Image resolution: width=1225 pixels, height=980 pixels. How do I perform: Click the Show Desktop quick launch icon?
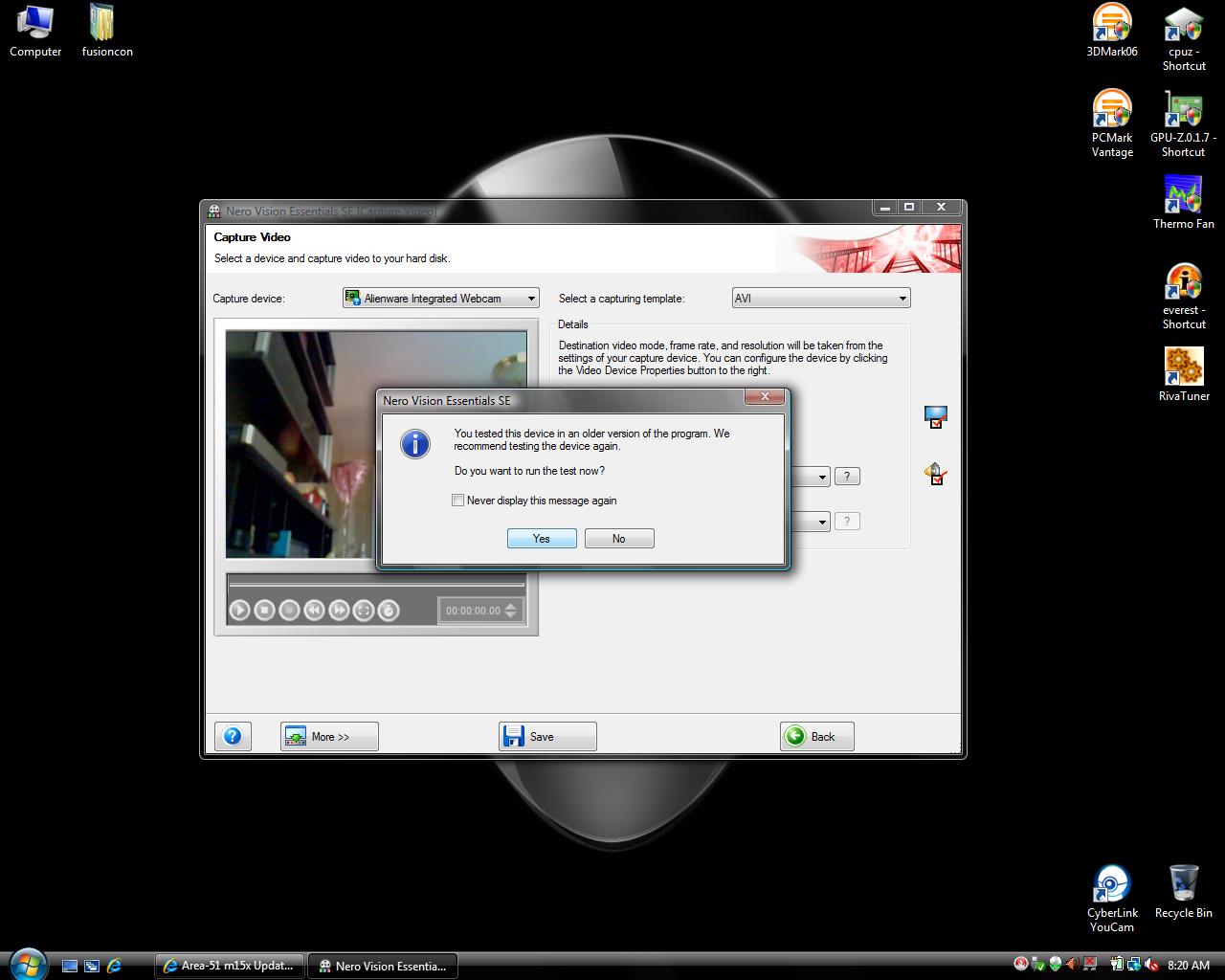tap(70, 966)
